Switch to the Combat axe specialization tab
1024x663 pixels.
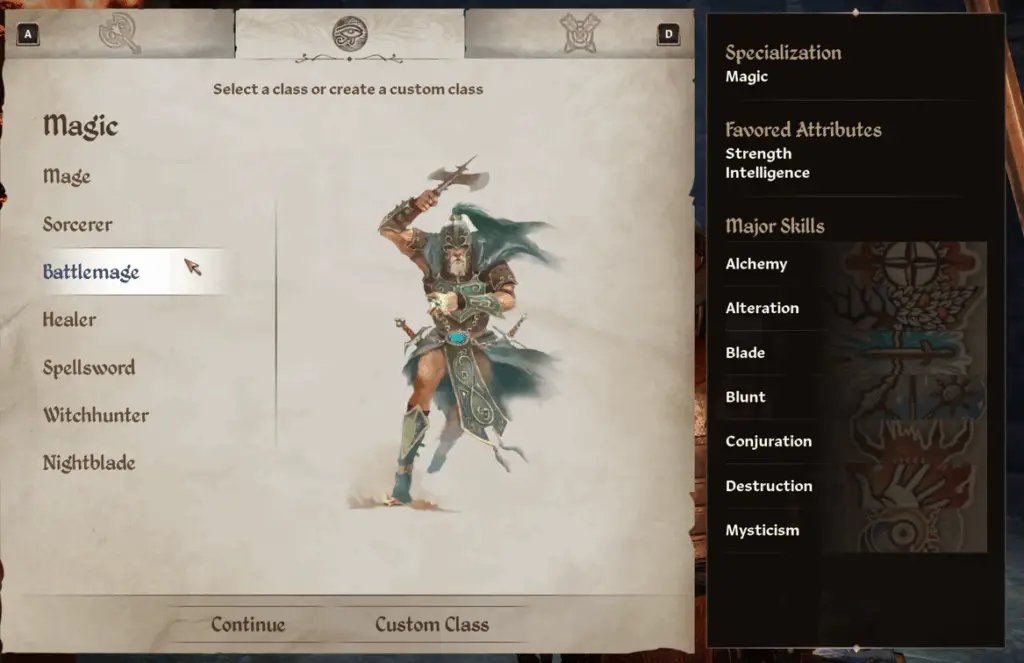(x=120, y=33)
